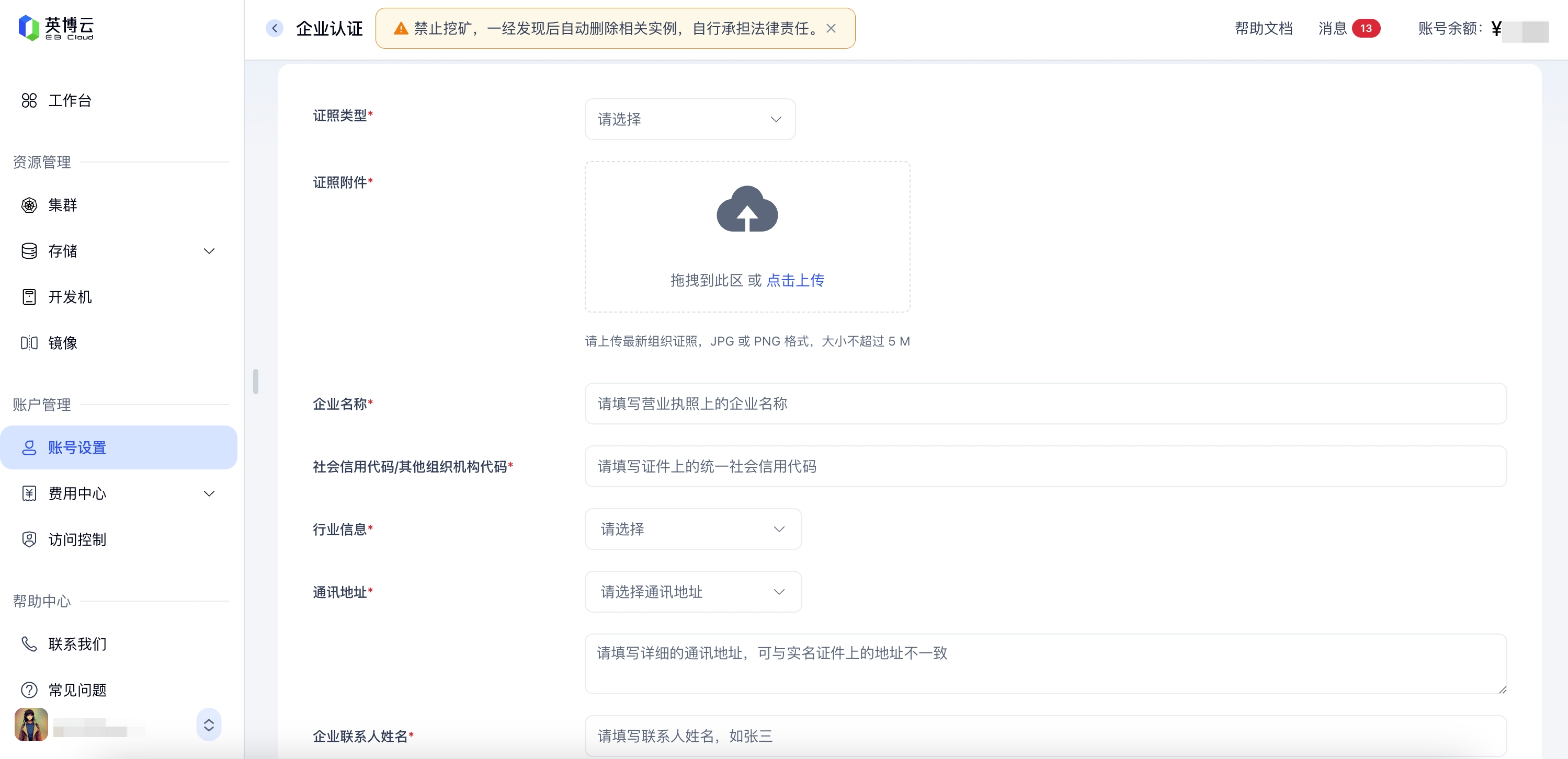Open 工作台 from the sidebar
The image size is (1568, 759).
click(70, 100)
